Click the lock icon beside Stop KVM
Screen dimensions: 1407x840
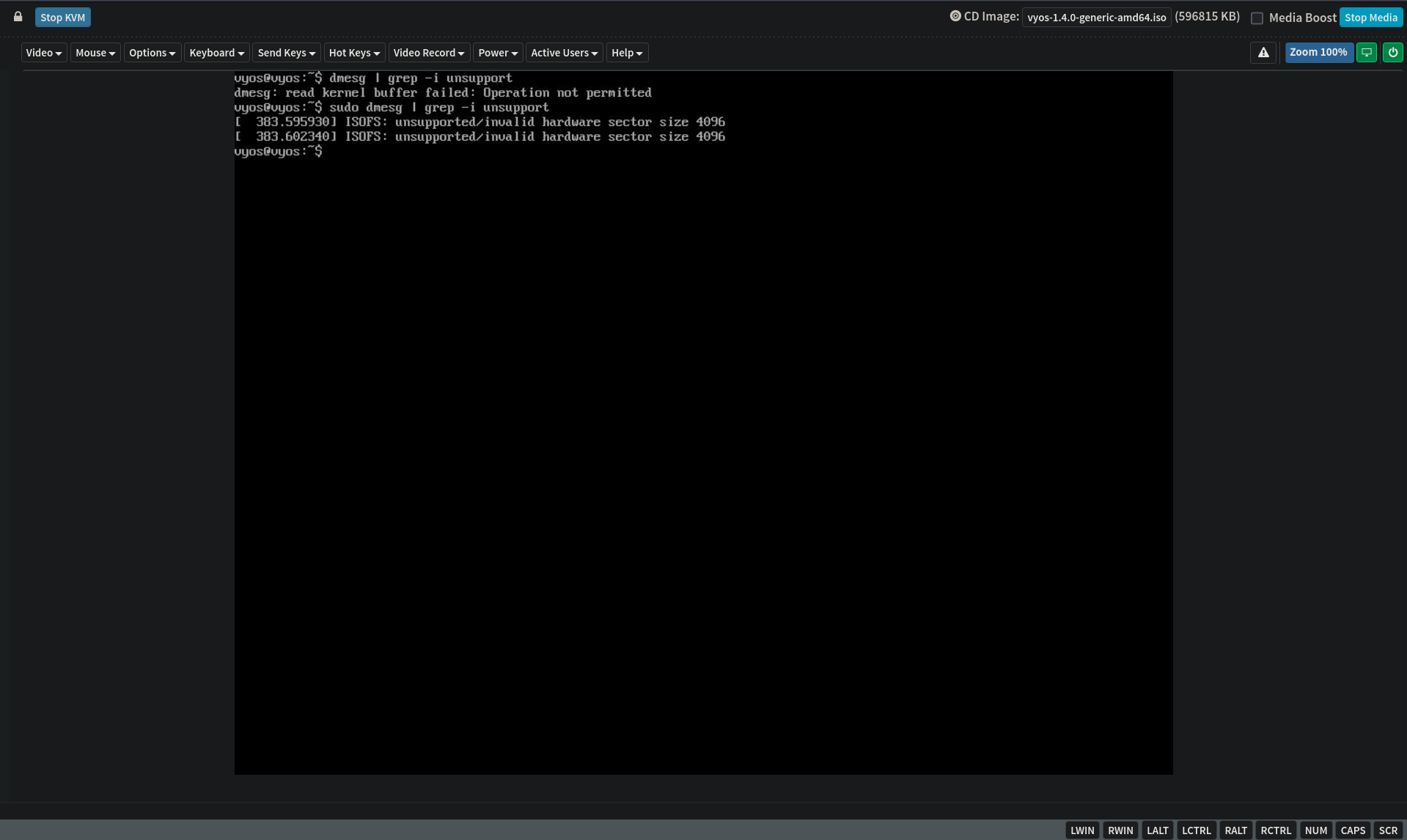pyautogui.click(x=18, y=17)
